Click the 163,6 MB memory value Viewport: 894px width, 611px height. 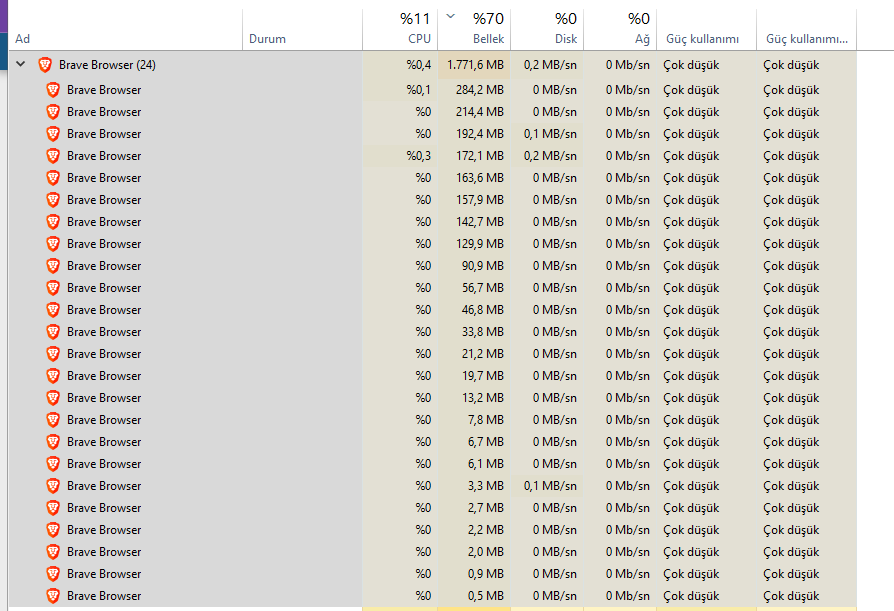pos(479,178)
